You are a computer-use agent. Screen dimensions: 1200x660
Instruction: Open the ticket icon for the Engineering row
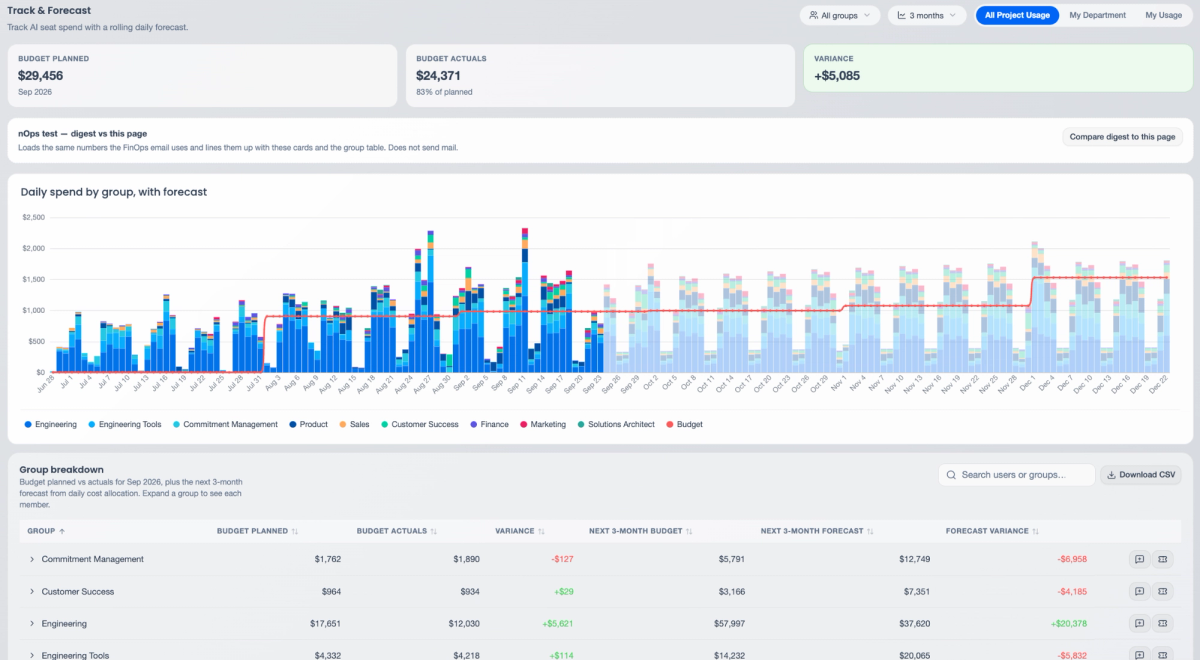point(1163,623)
